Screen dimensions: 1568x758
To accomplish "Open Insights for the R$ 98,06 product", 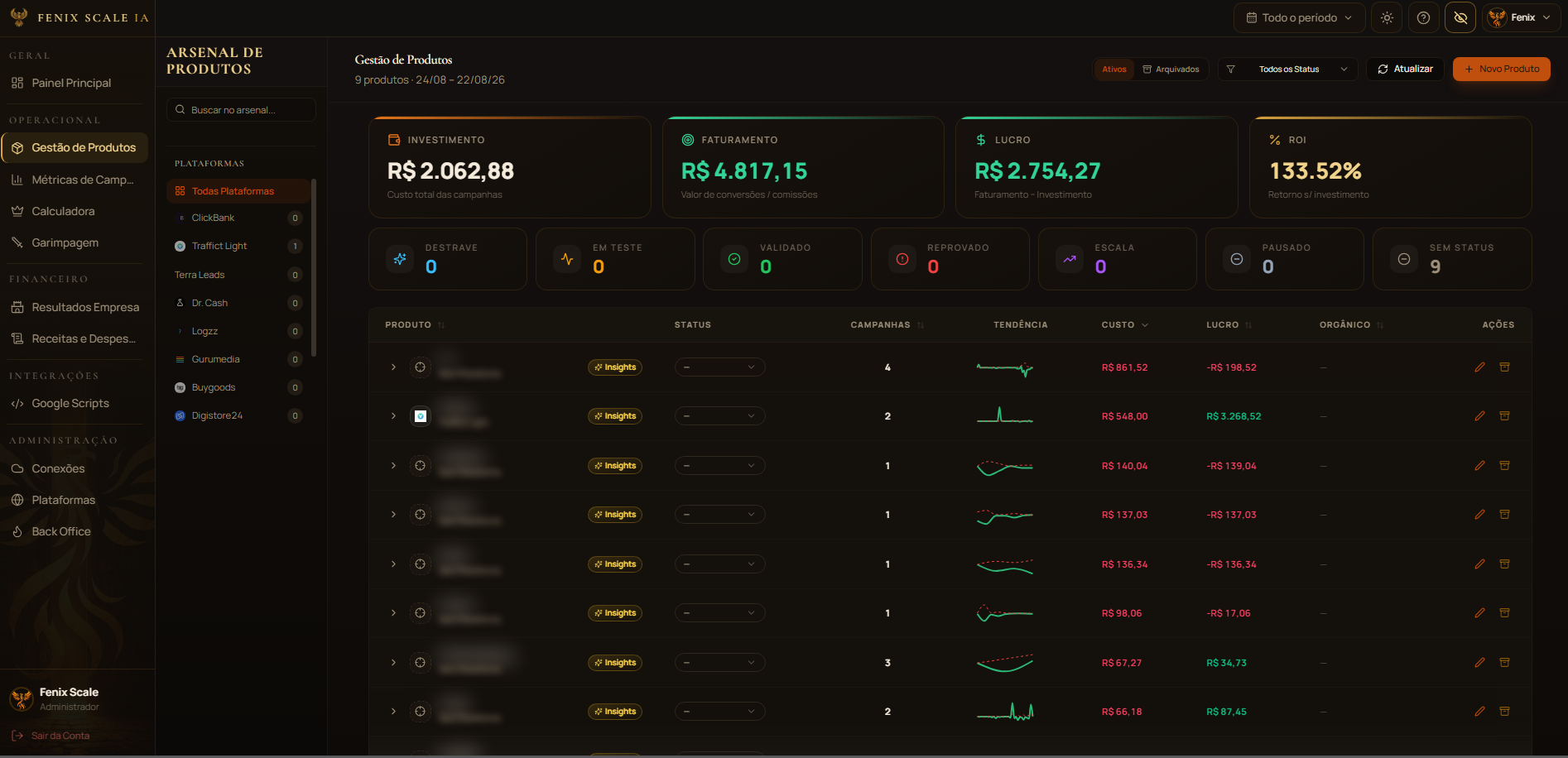I will [x=615, y=613].
